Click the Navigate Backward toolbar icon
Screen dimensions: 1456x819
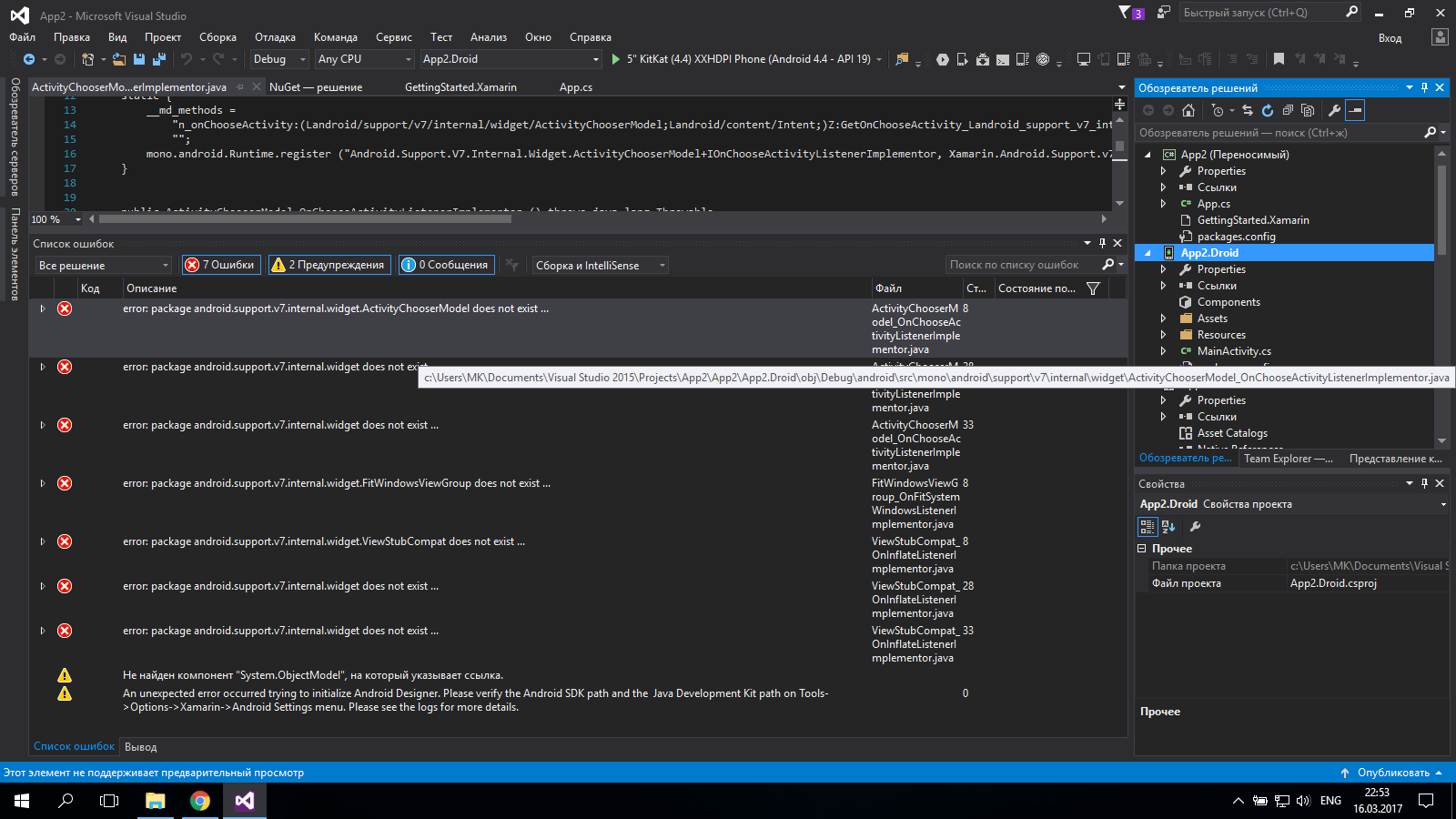[29, 59]
